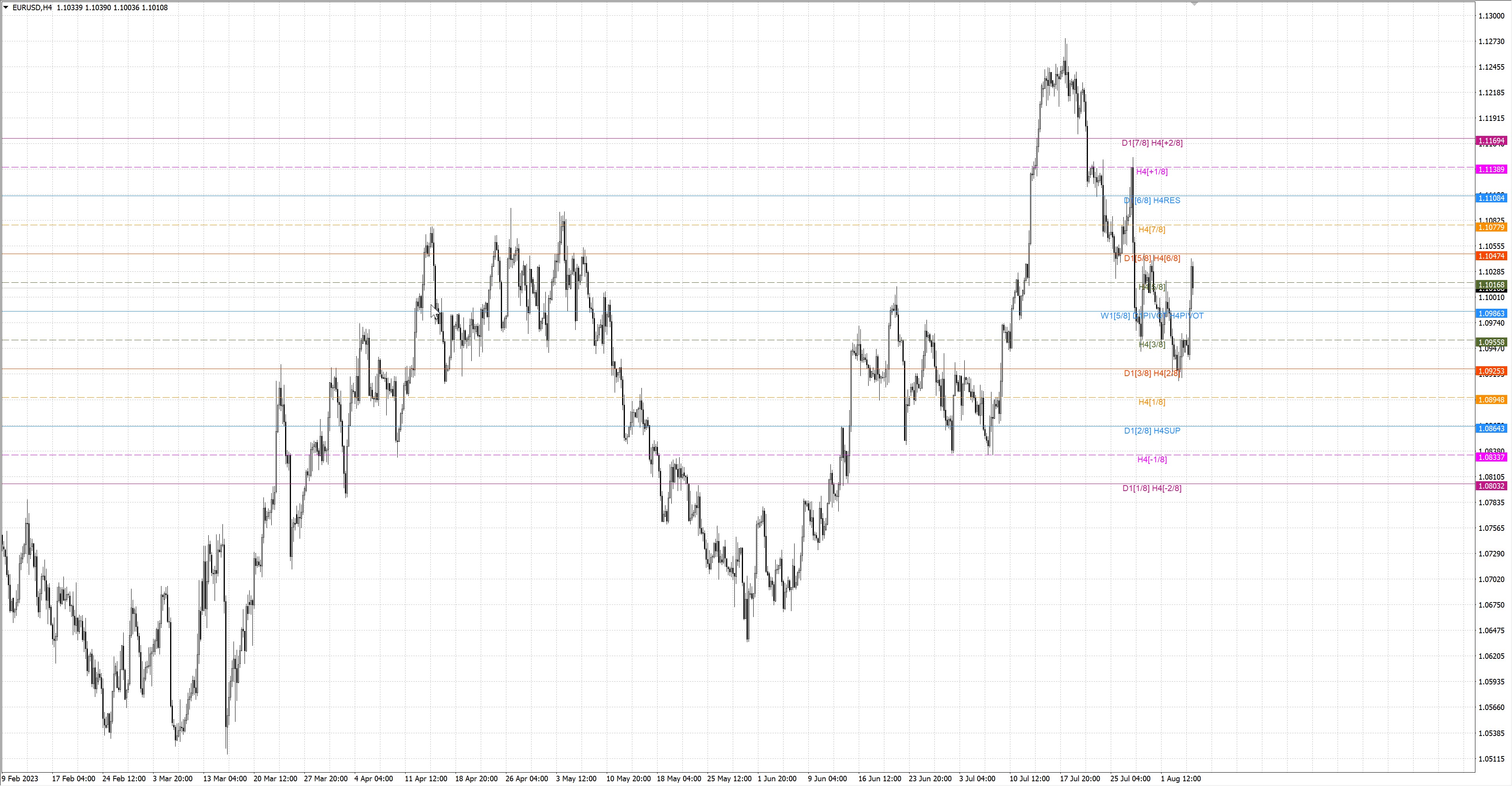1512x786 pixels.
Task: Click the D1[1/8] H4[-2/8] label
Action: (x=1152, y=488)
